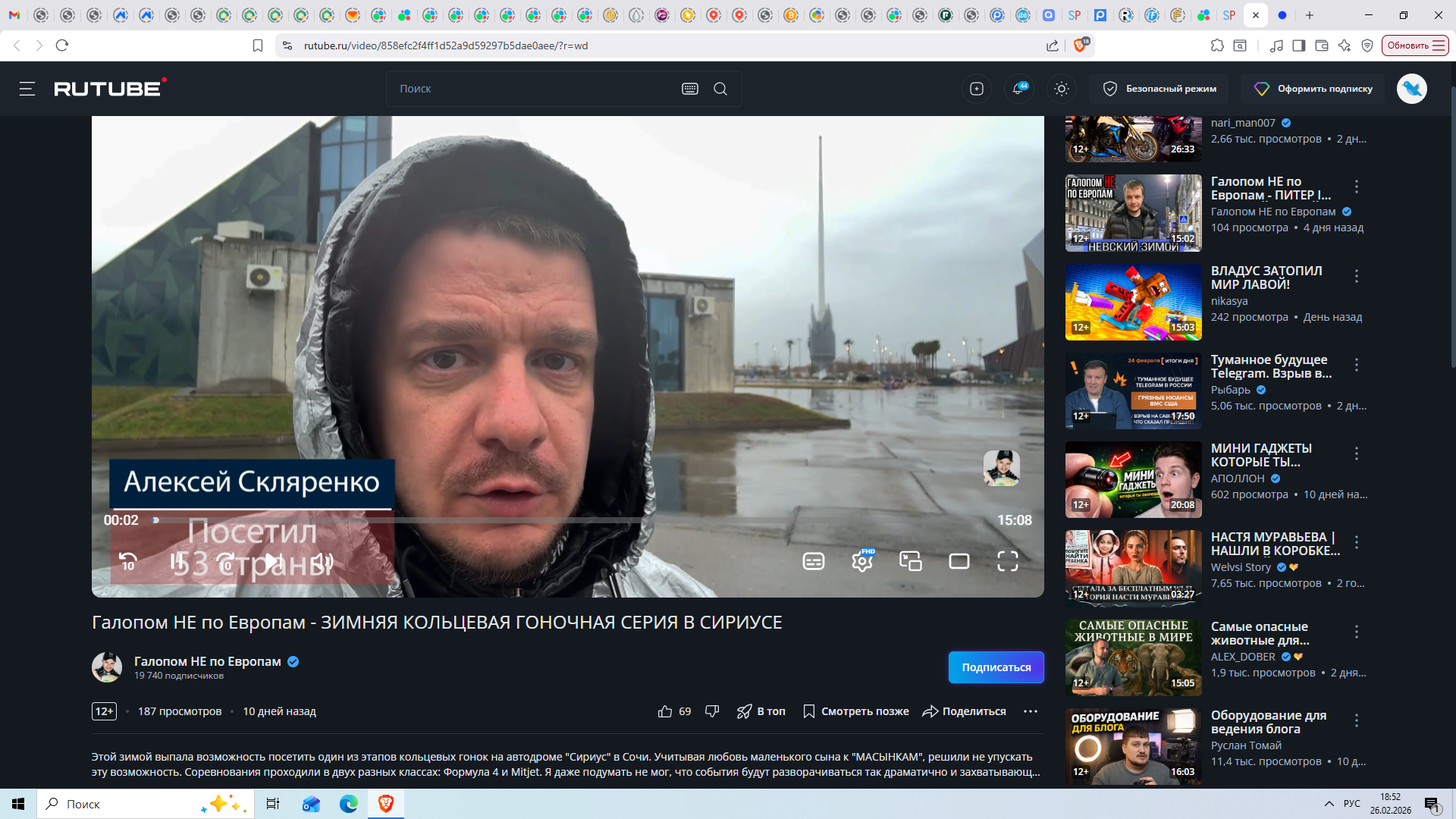The height and width of the screenshot is (819, 1456).
Task: Enter fullscreen video mode
Action: 1007,561
